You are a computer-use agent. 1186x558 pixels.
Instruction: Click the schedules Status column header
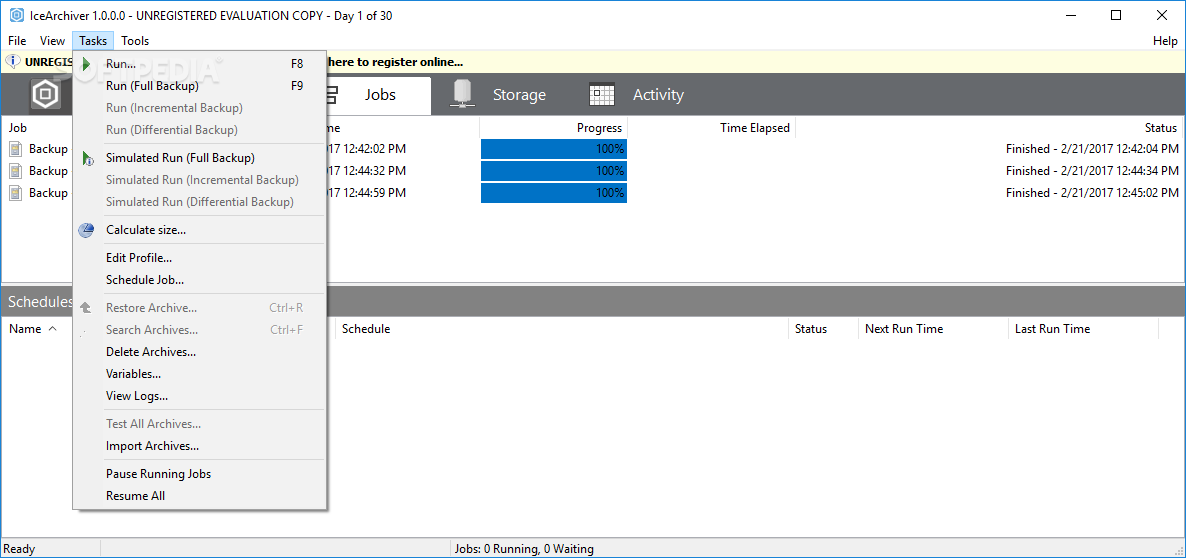(x=823, y=329)
